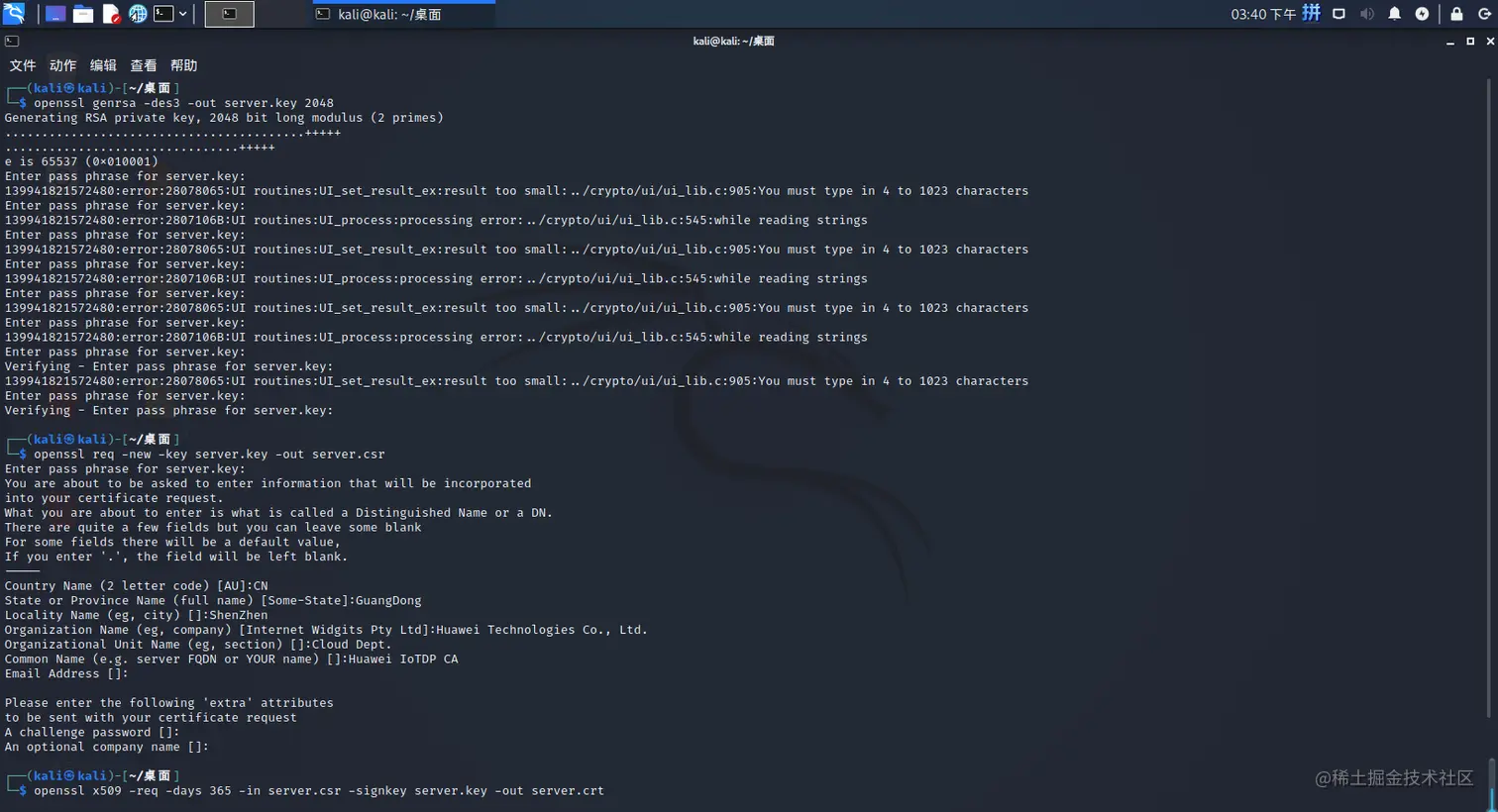Focus the kali@kali taskbar window button
The width and height of the screenshot is (1498, 812).
click(x=404, y=14)
